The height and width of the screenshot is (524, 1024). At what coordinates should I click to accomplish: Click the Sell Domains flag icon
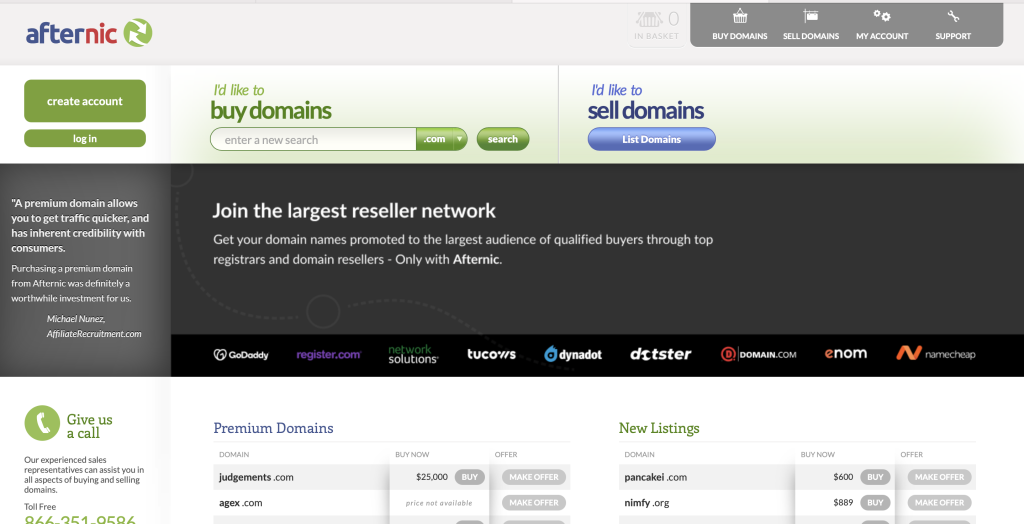click(x=810, y=17)
